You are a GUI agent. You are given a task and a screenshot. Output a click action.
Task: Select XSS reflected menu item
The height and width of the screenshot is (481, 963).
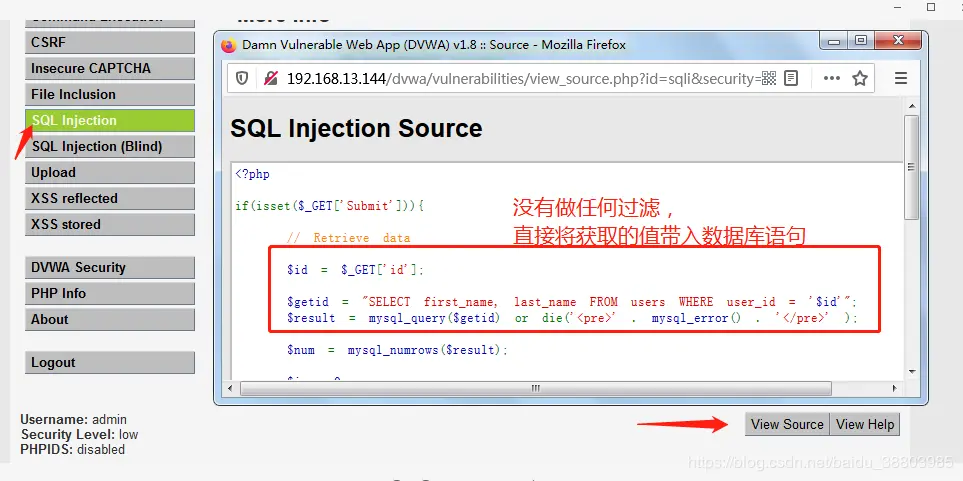pos(110,199)
